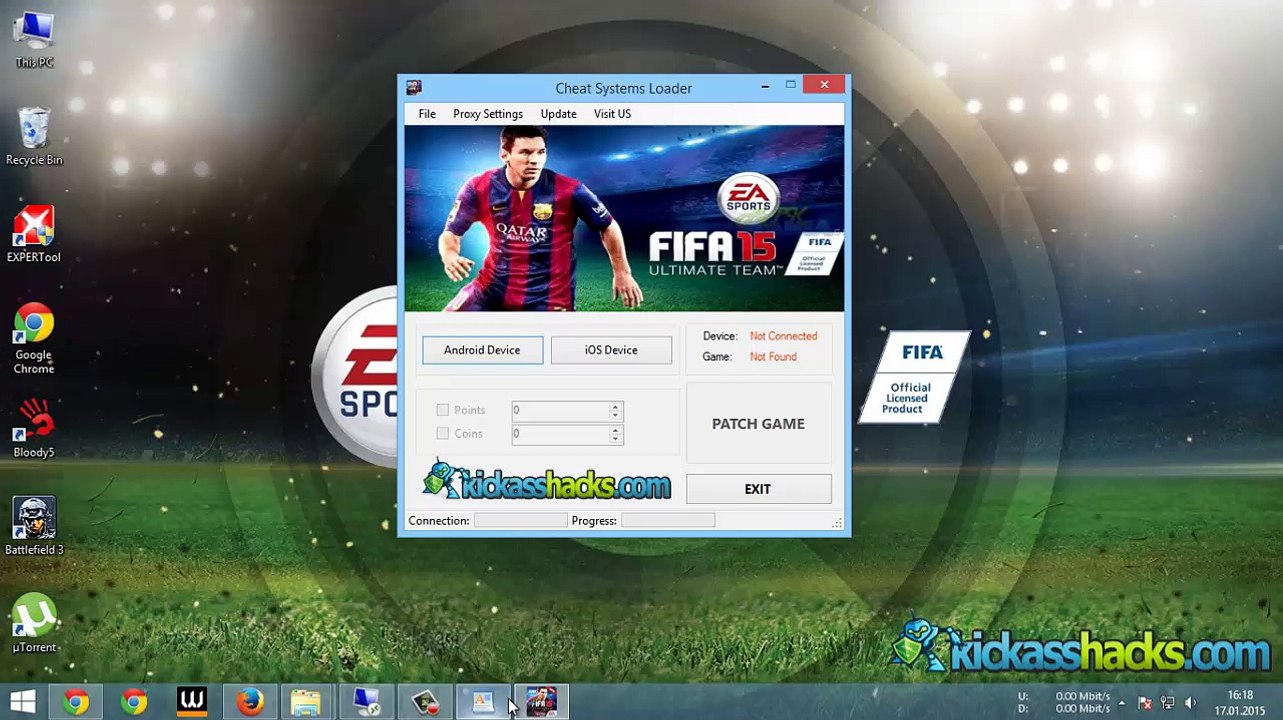Increase the Coins value with up arrow
The image size is (1283, 720).
[616, 429]
